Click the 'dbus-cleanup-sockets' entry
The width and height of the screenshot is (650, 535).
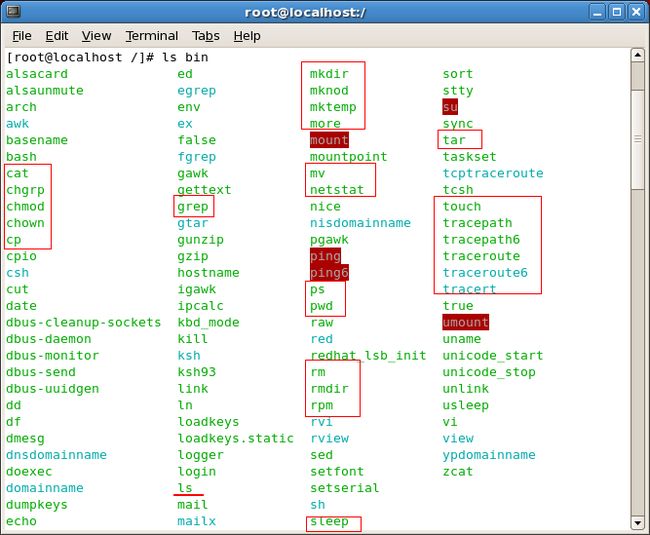[84, 322]
